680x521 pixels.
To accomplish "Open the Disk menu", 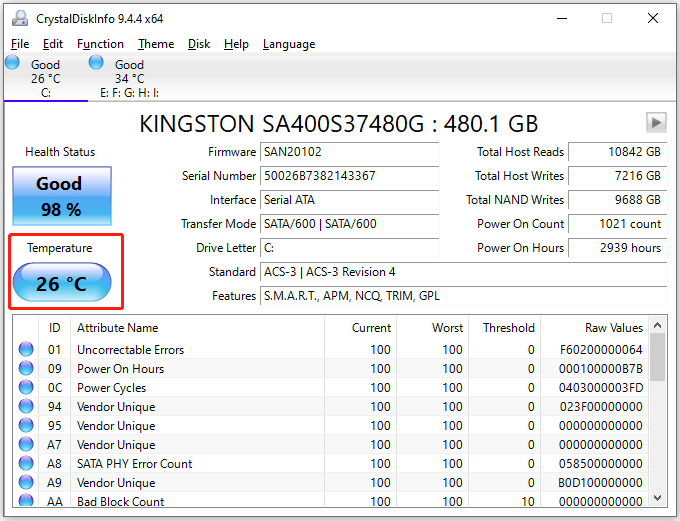I will pos(199,44).
